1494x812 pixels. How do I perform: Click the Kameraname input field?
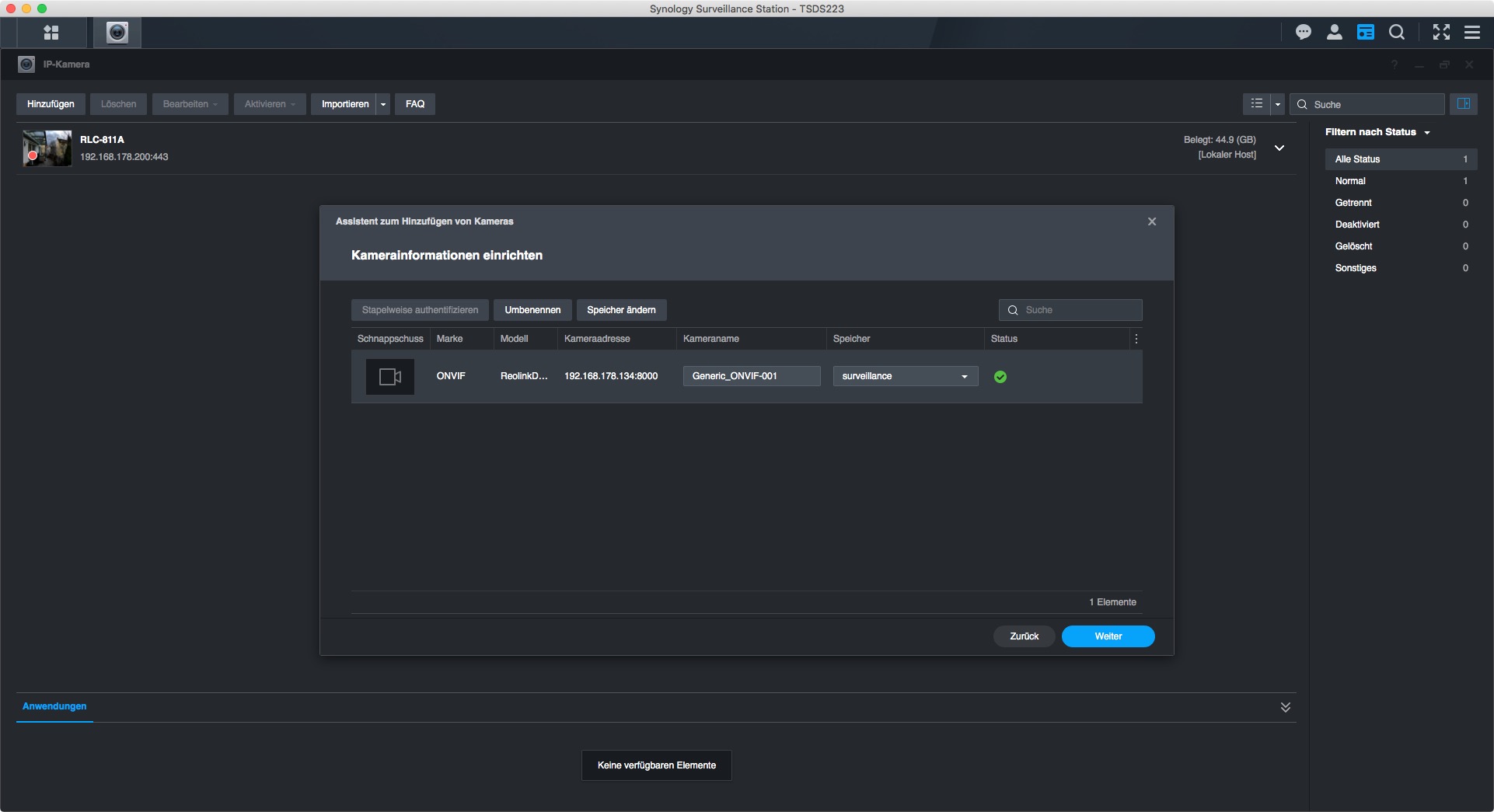(x=751, y=376)
